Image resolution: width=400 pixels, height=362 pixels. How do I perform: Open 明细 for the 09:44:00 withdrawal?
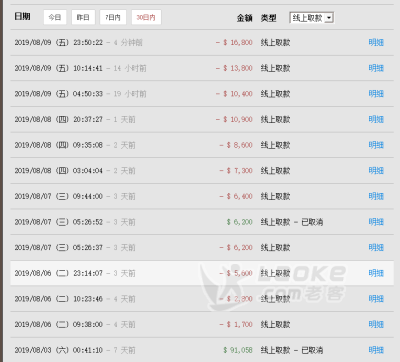click(376, 196)
